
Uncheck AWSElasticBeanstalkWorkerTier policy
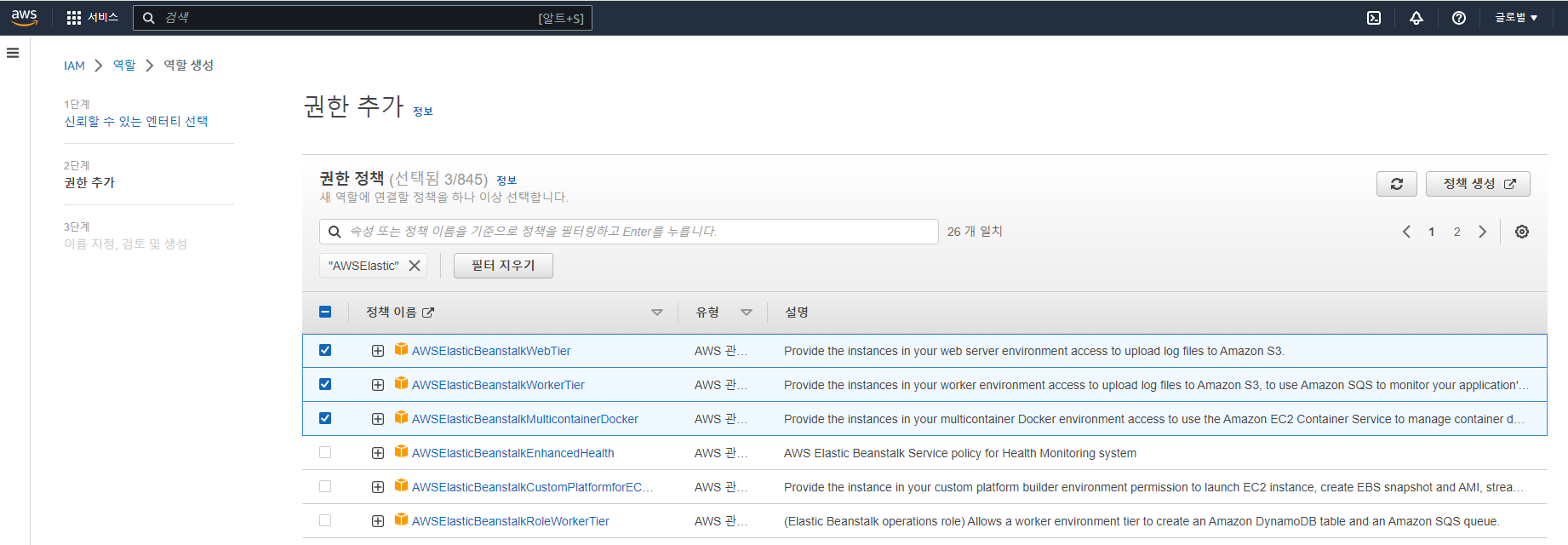(325, 384)
